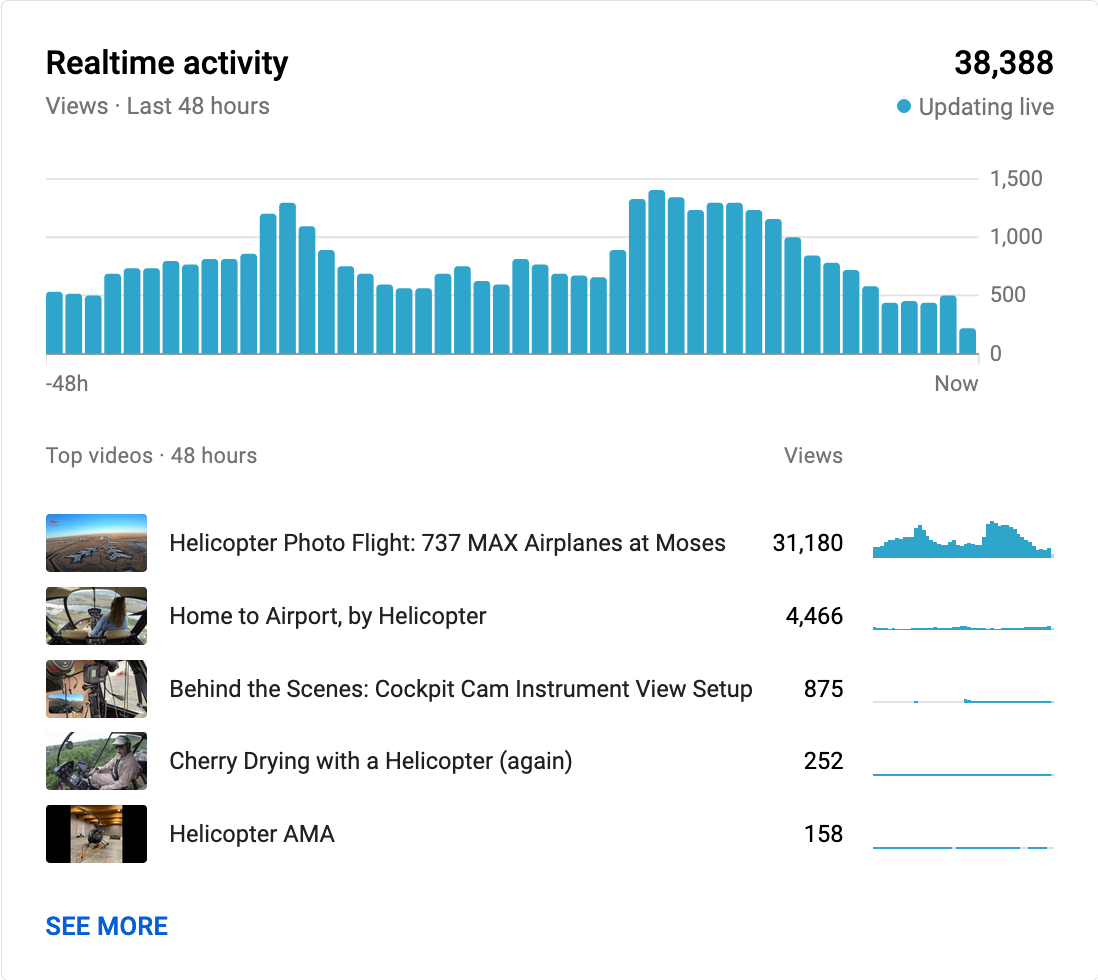Select 'Cherry Drying with a Helicopter (again)' title
The width and height of the screenshot is (1098, 980).
coord(370,761)
